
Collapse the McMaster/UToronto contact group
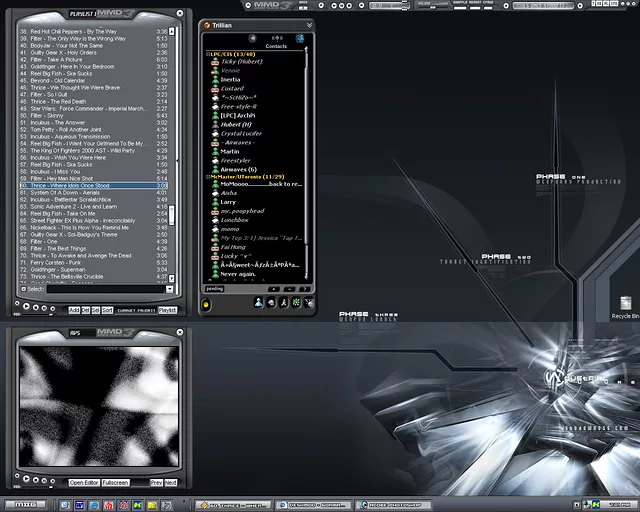(x=208, y=177)
